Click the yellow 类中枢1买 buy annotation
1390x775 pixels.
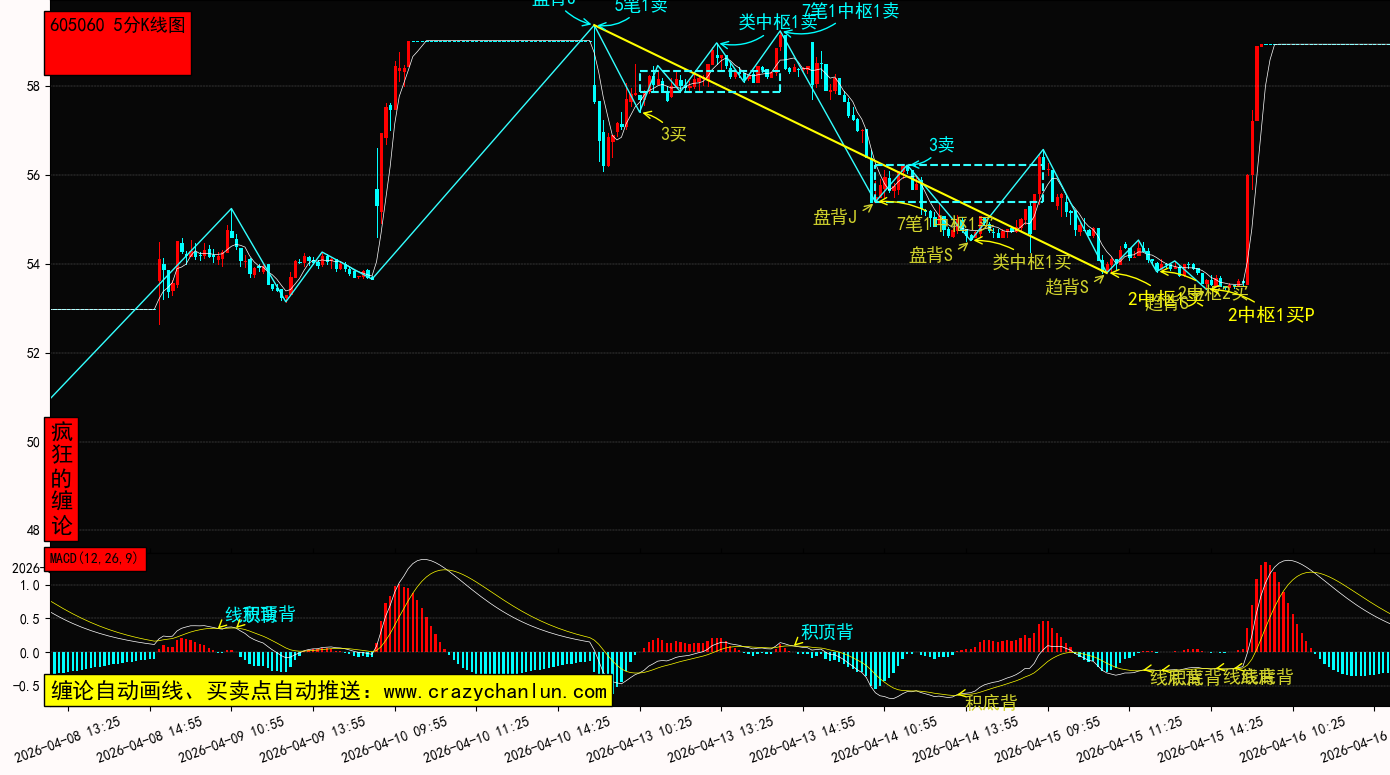coord(1031,262)
